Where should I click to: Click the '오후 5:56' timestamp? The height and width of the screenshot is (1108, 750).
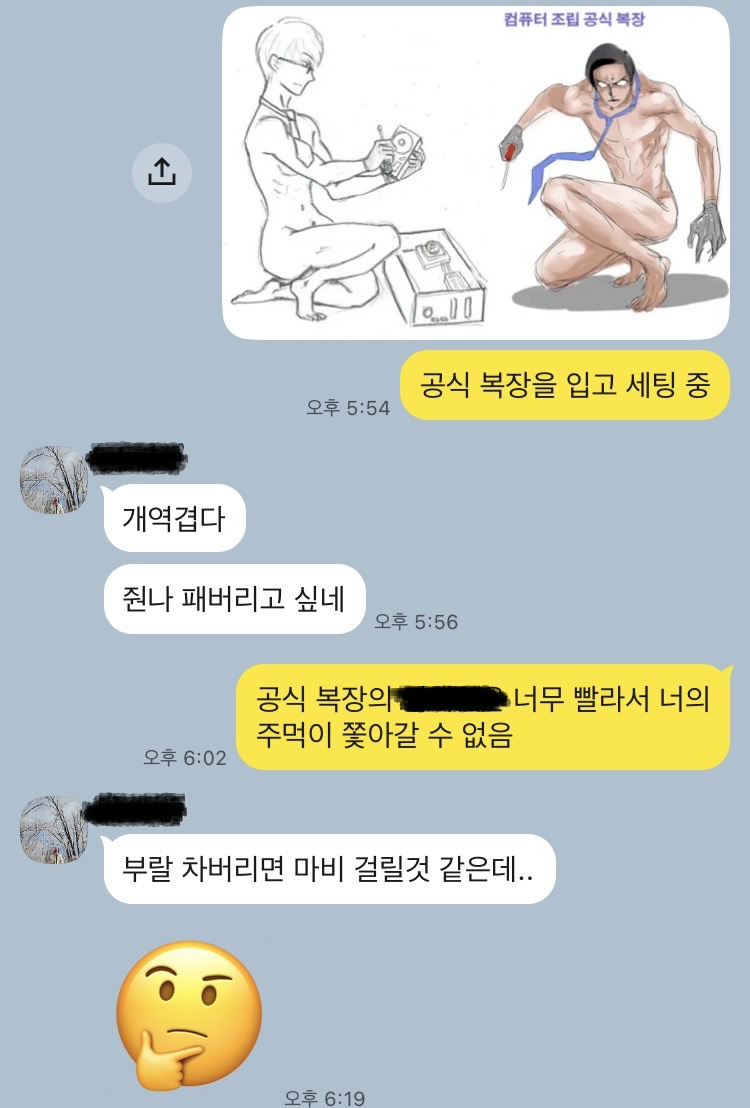click(x=416, y=622)
